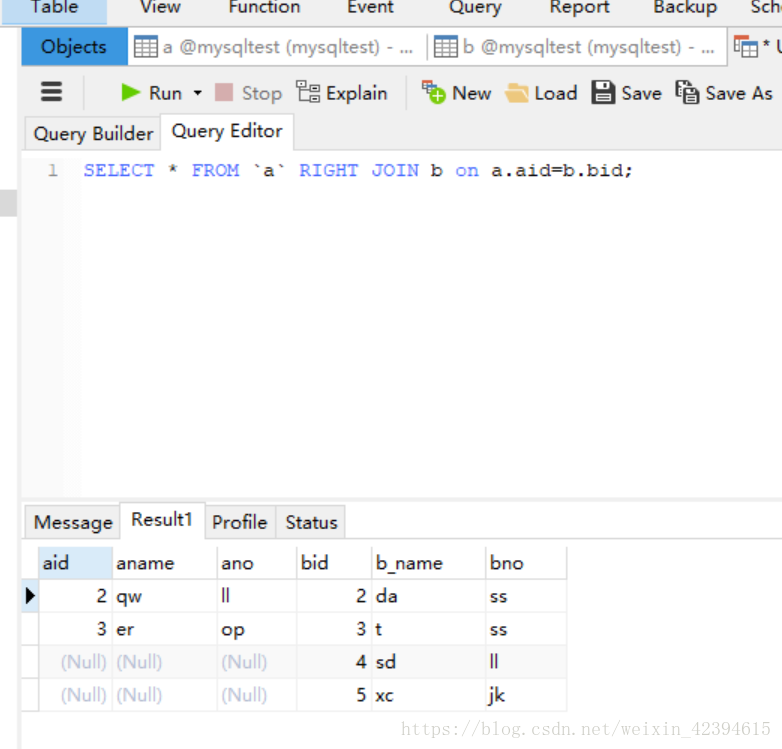Image resolution: width=782 pixels, height=749 pixels.
Task: Create a New query
Action: [x=456, y=93]
